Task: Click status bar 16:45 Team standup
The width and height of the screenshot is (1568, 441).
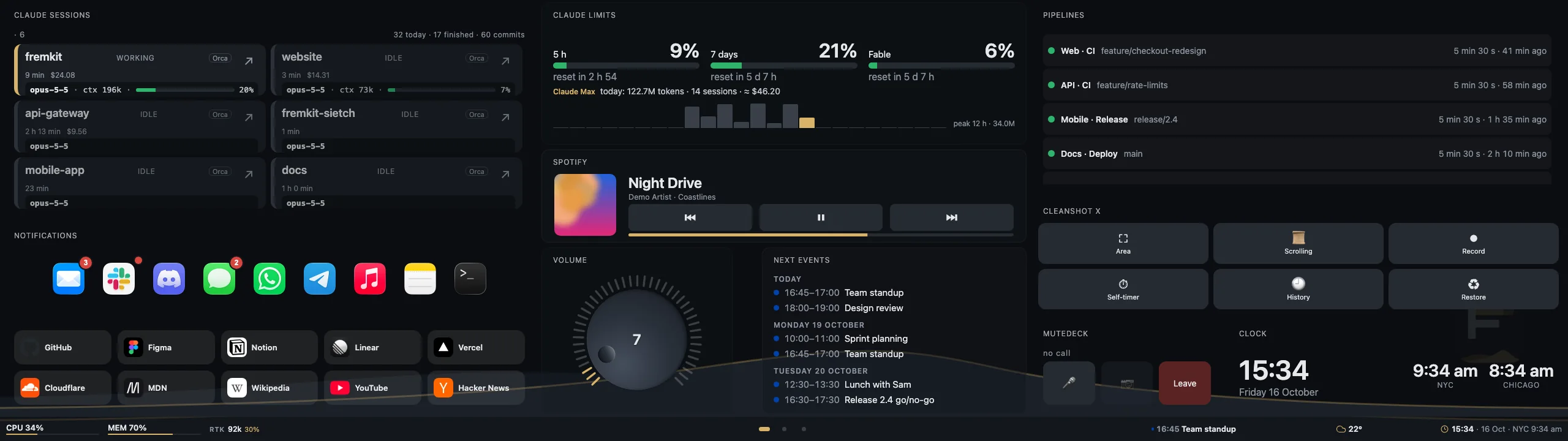Action: (1194, 429)
